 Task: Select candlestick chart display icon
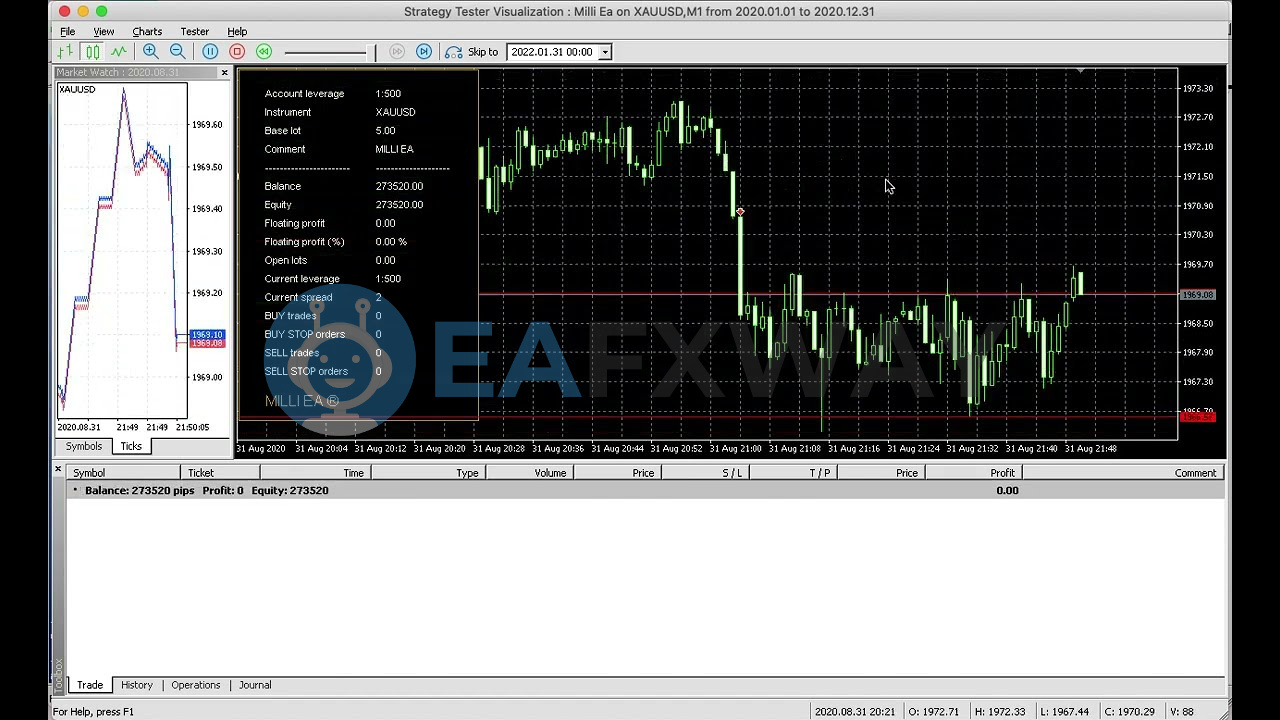pyautogui.click(x=92, y=52)
